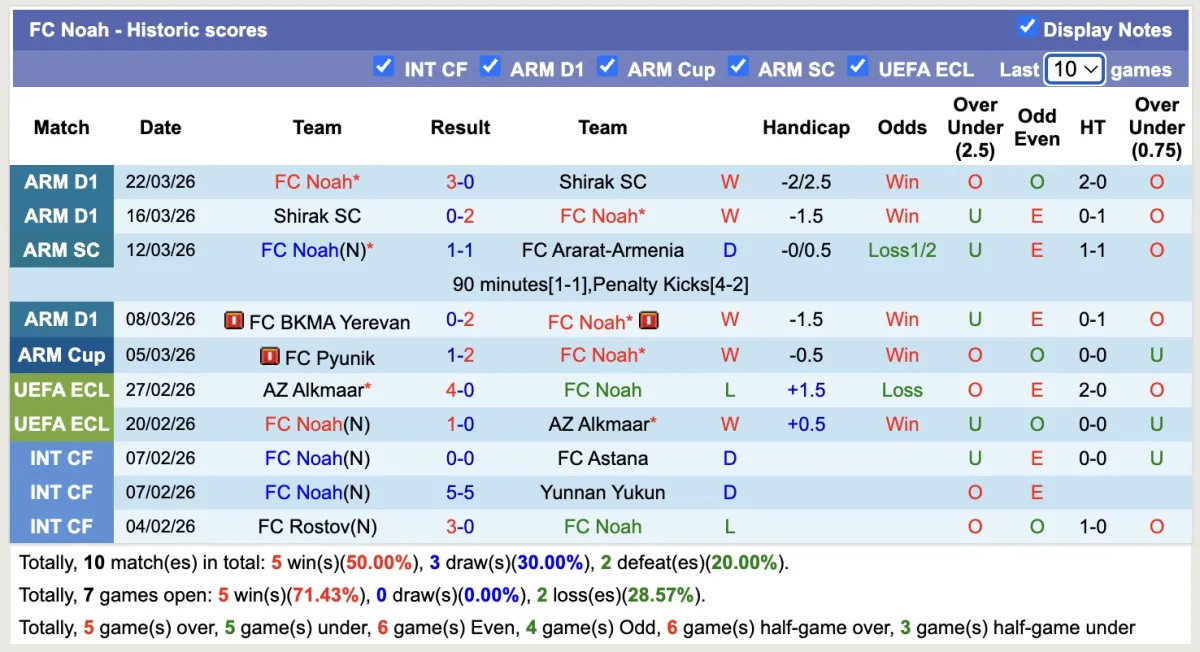The height and width of the screenshot is (652, 1200).
Task: Open the Last 10 games dropdown
Action: 1074,69
